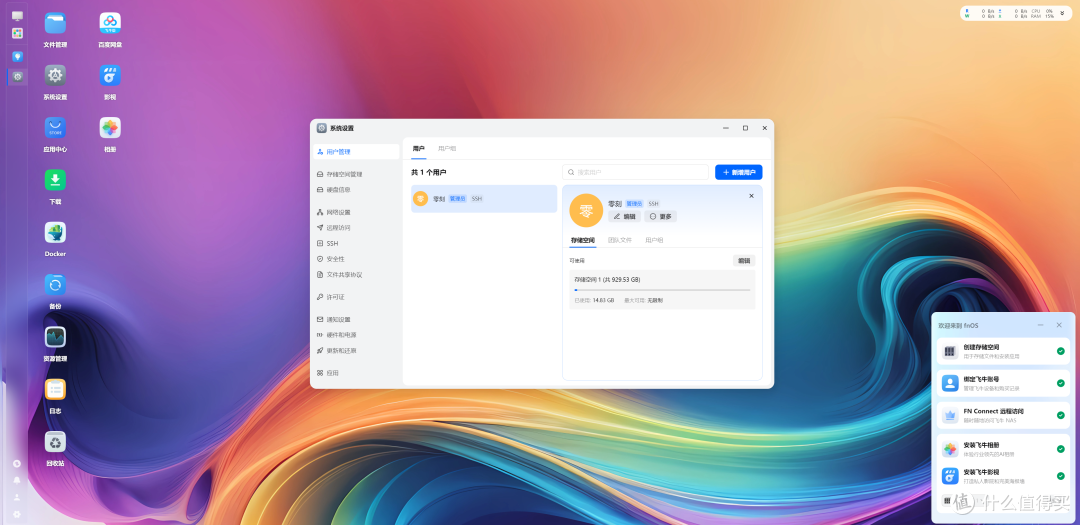1080x525 pixels.
Task: Open the 文件管理 desktop icon
Action: (55, 23)
